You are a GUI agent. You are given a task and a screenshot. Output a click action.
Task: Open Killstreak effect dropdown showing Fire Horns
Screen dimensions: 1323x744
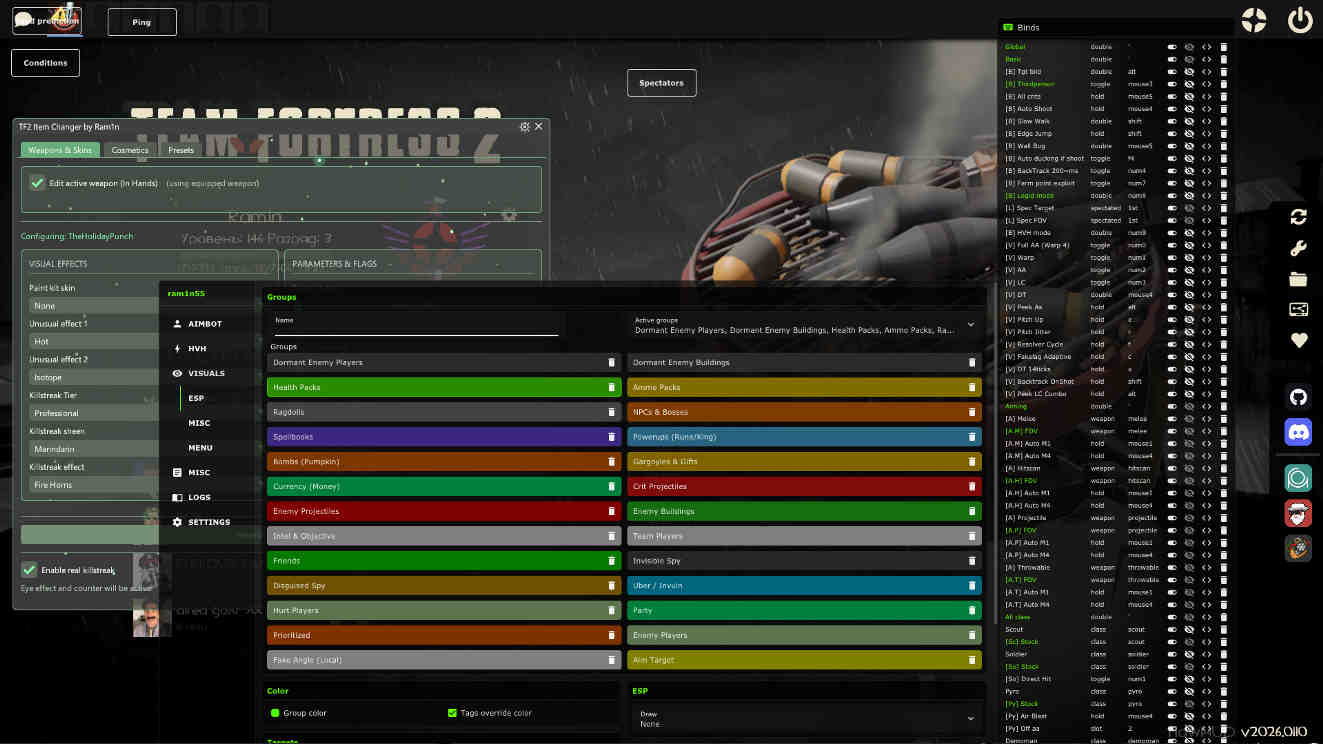(x=93, y=485)
